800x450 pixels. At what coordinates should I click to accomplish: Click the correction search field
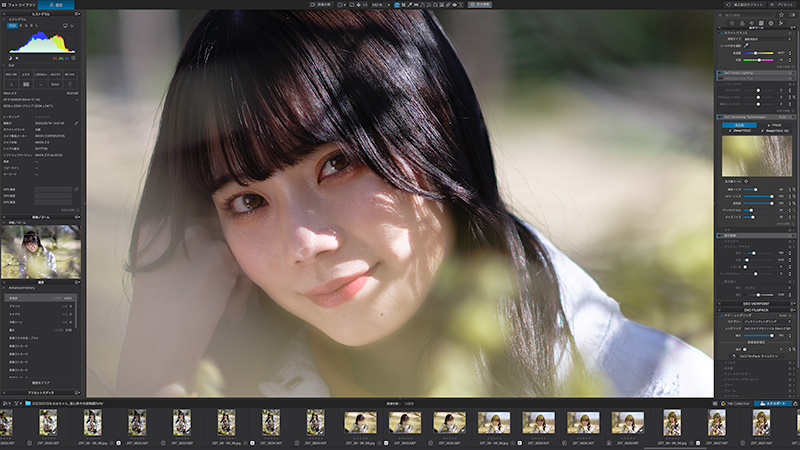click(747, 15)
